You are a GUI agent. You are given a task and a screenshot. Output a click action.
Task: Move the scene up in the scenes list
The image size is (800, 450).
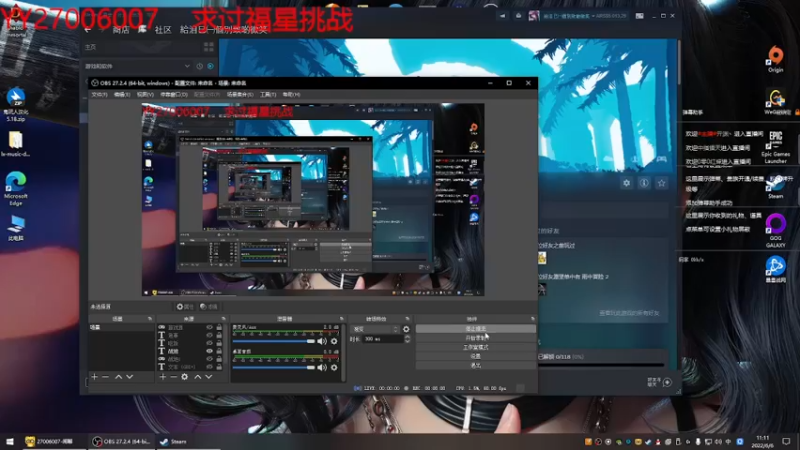(118, 377)
